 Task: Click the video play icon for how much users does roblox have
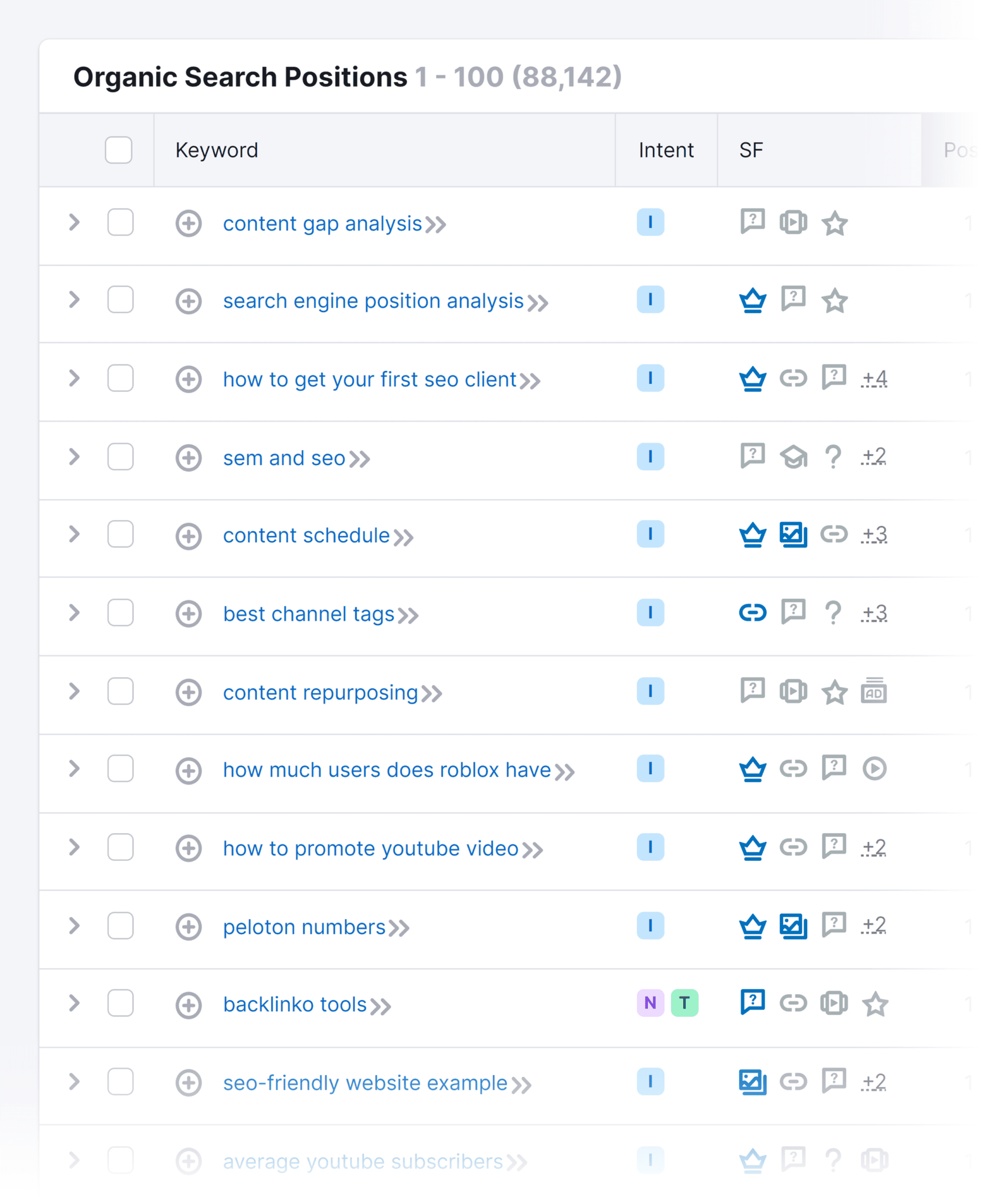click(874, 769)
